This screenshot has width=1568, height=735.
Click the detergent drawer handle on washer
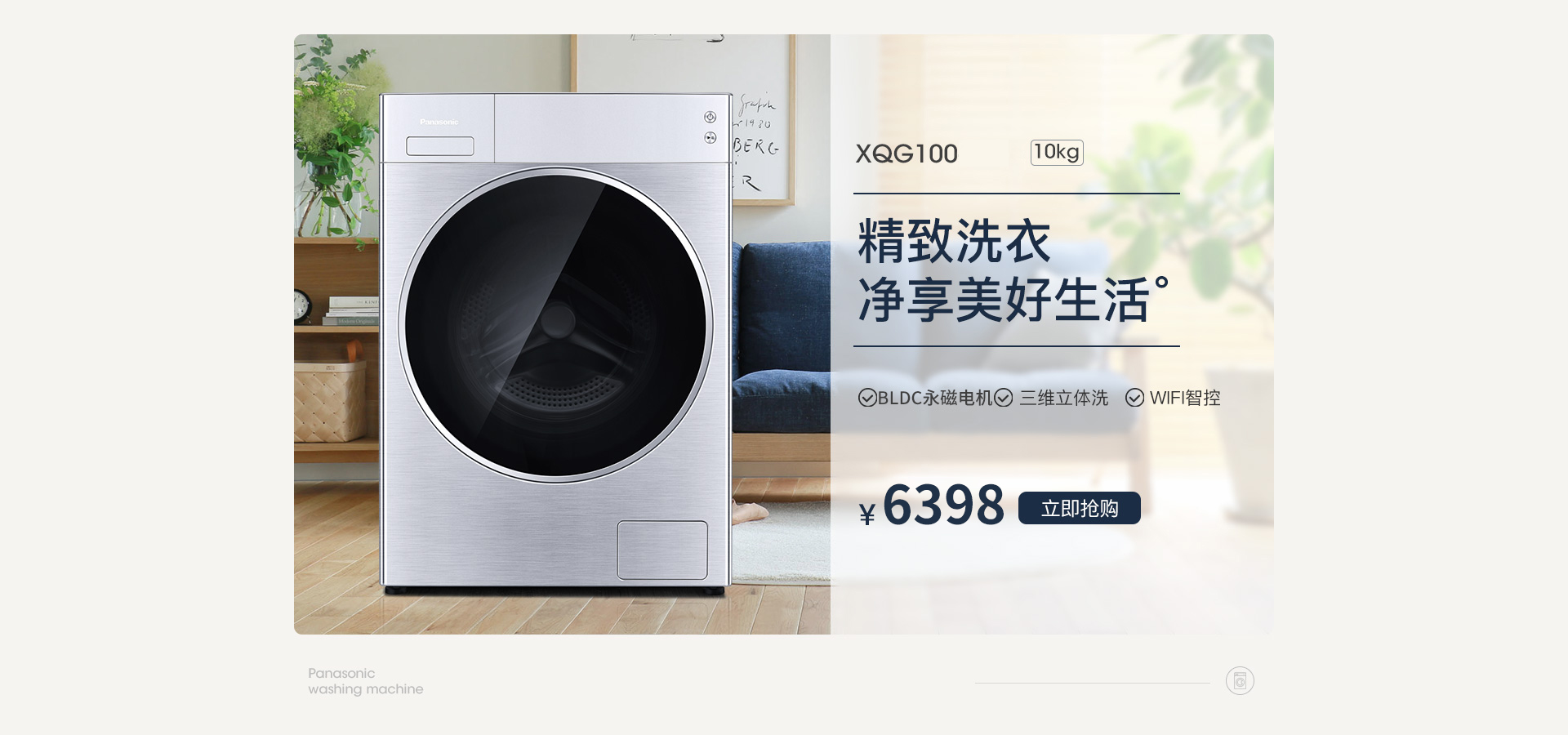point(440,146)
